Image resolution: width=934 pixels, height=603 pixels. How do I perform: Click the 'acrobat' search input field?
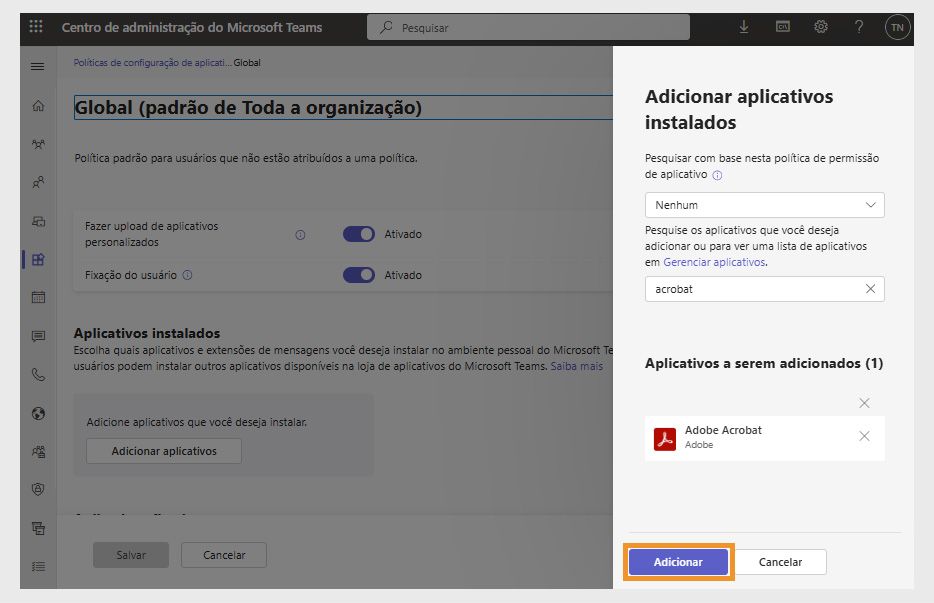click(750, 289)
